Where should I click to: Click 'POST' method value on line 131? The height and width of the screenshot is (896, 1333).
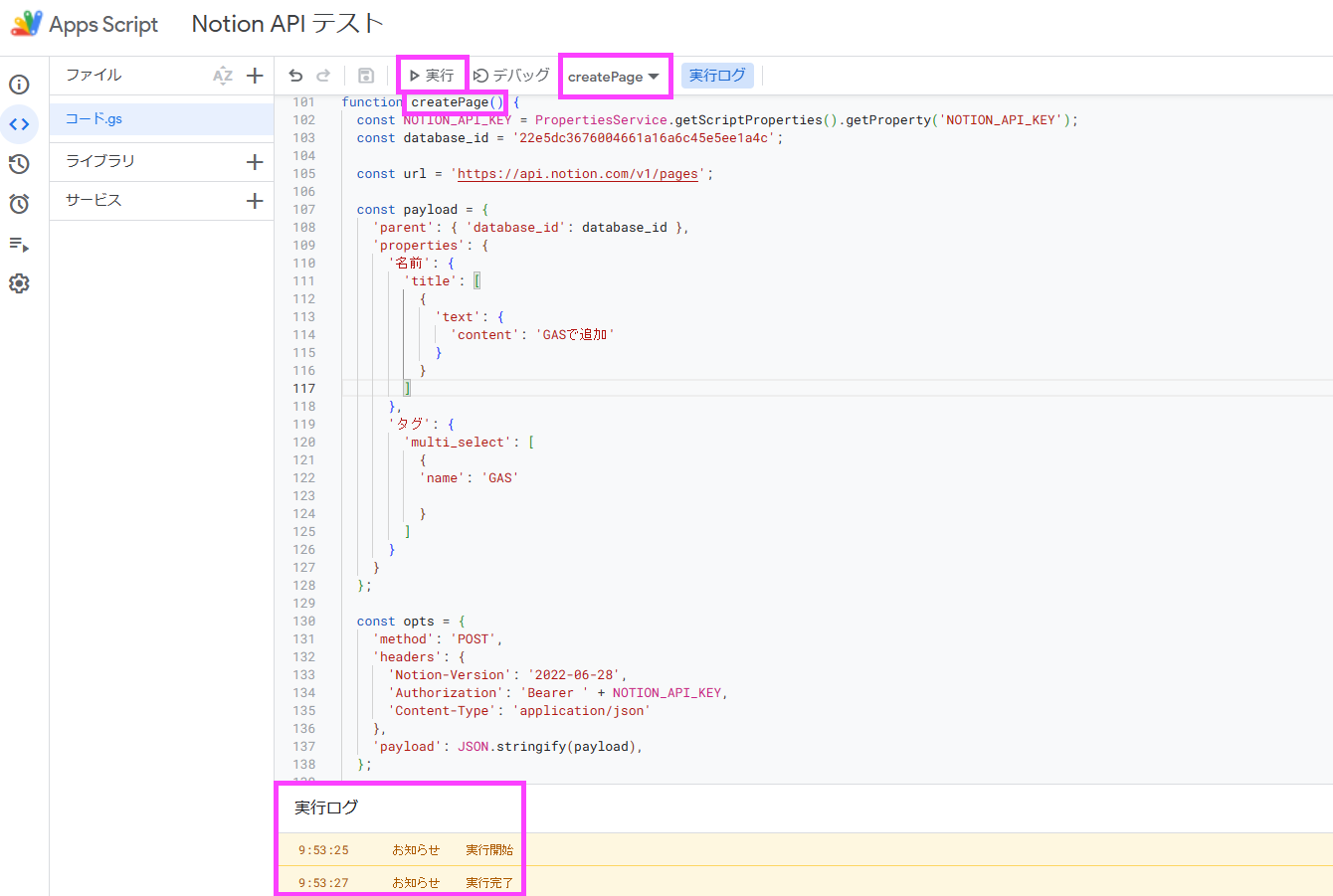[x=474, y=639]
